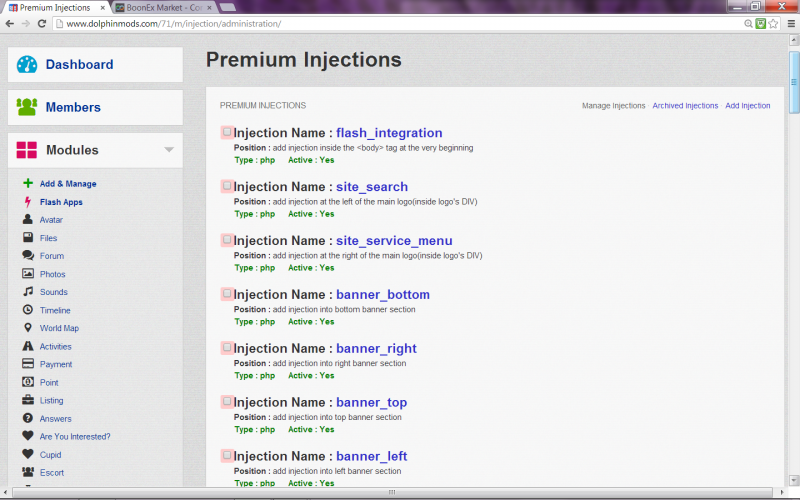Close the BoonEx Market tab

209,8
